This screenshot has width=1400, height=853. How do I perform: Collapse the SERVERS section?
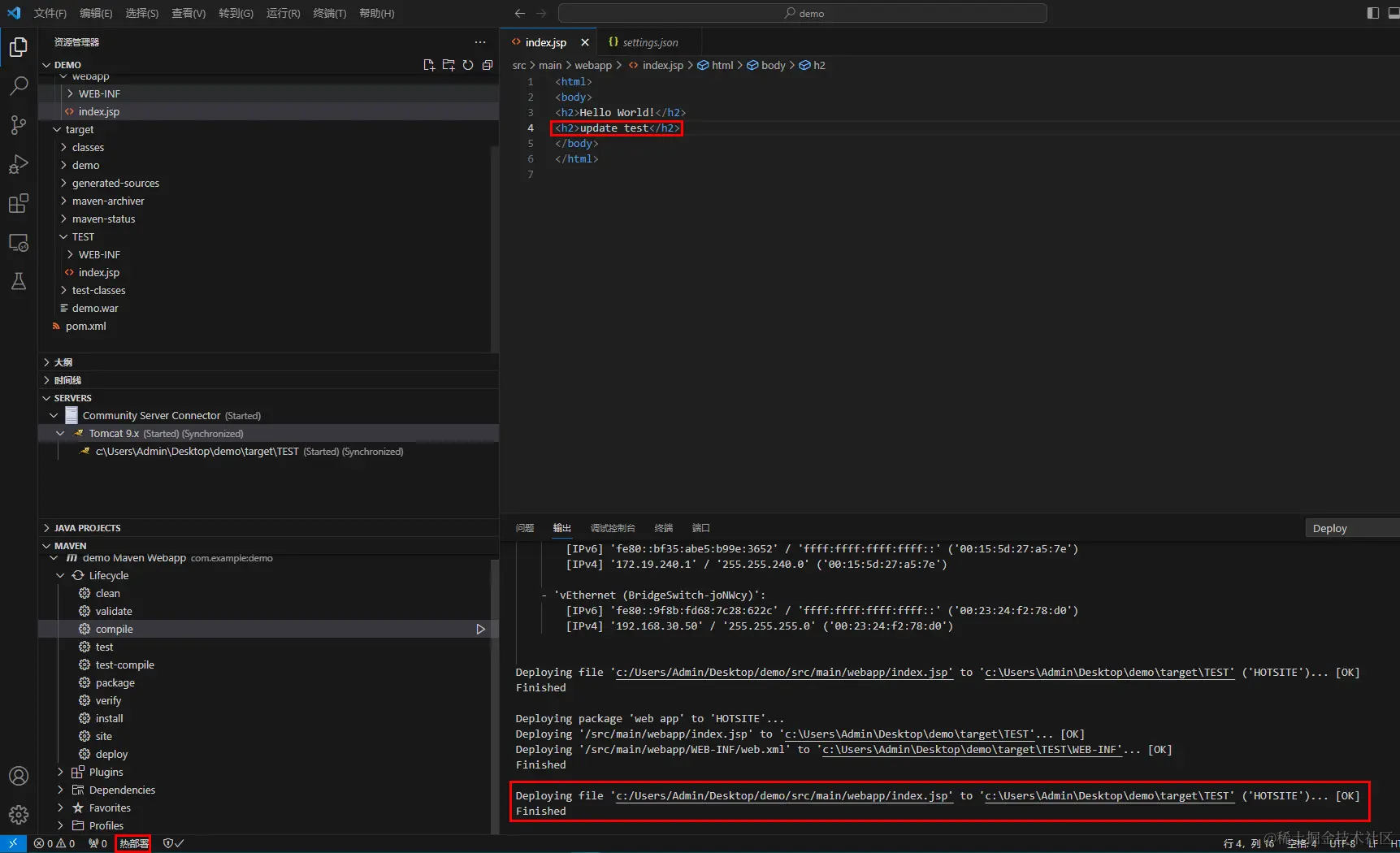[x=46, y=398]
